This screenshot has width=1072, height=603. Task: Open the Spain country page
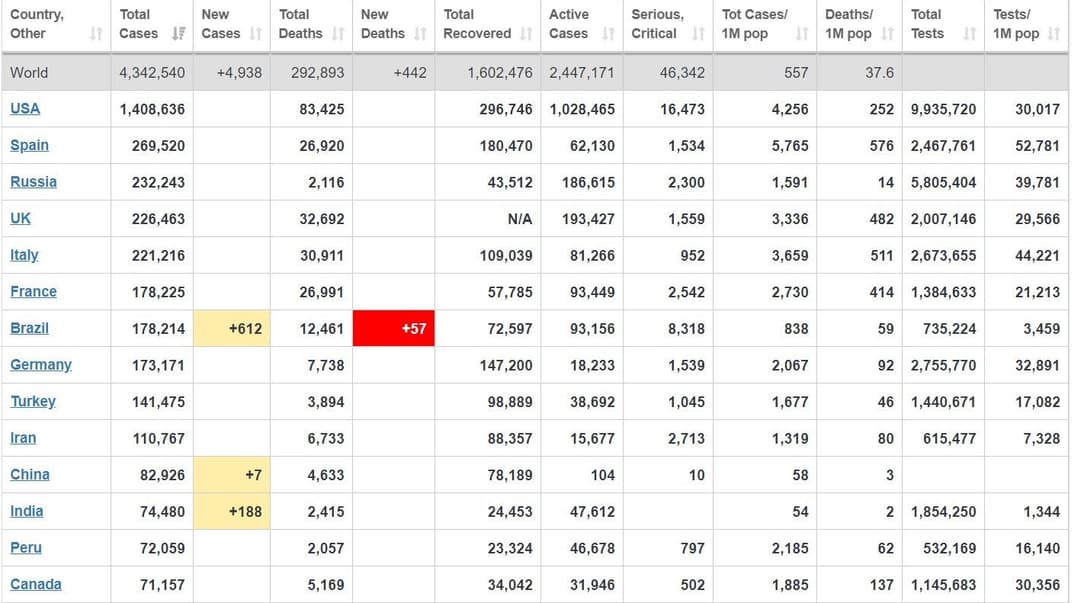(29, 145)
